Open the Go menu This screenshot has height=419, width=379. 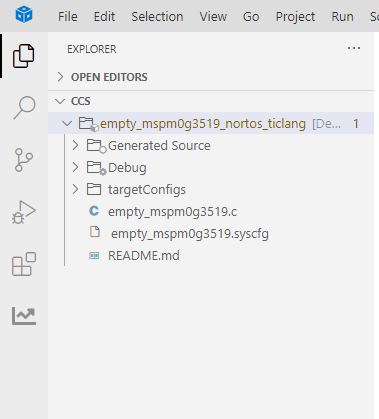pos(251,16)
